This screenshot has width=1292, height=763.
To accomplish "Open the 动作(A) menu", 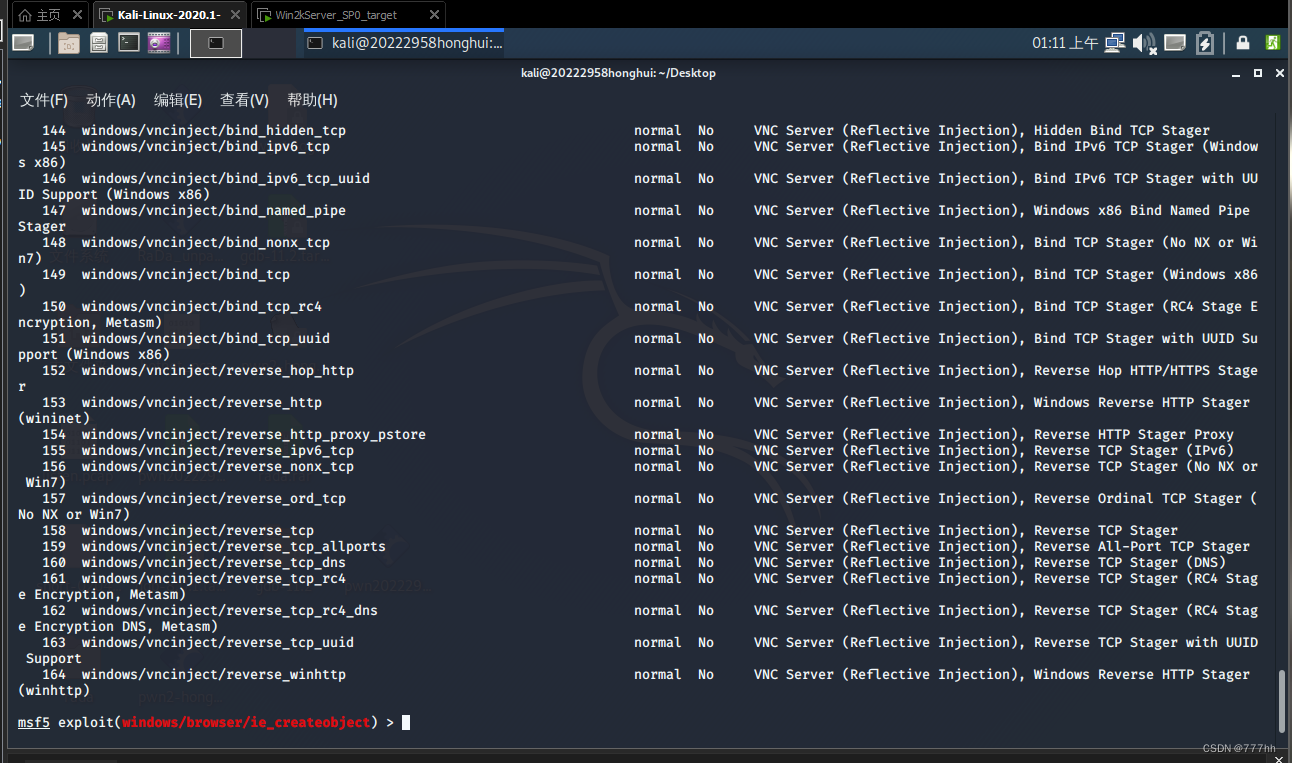I will coord(111,100).
